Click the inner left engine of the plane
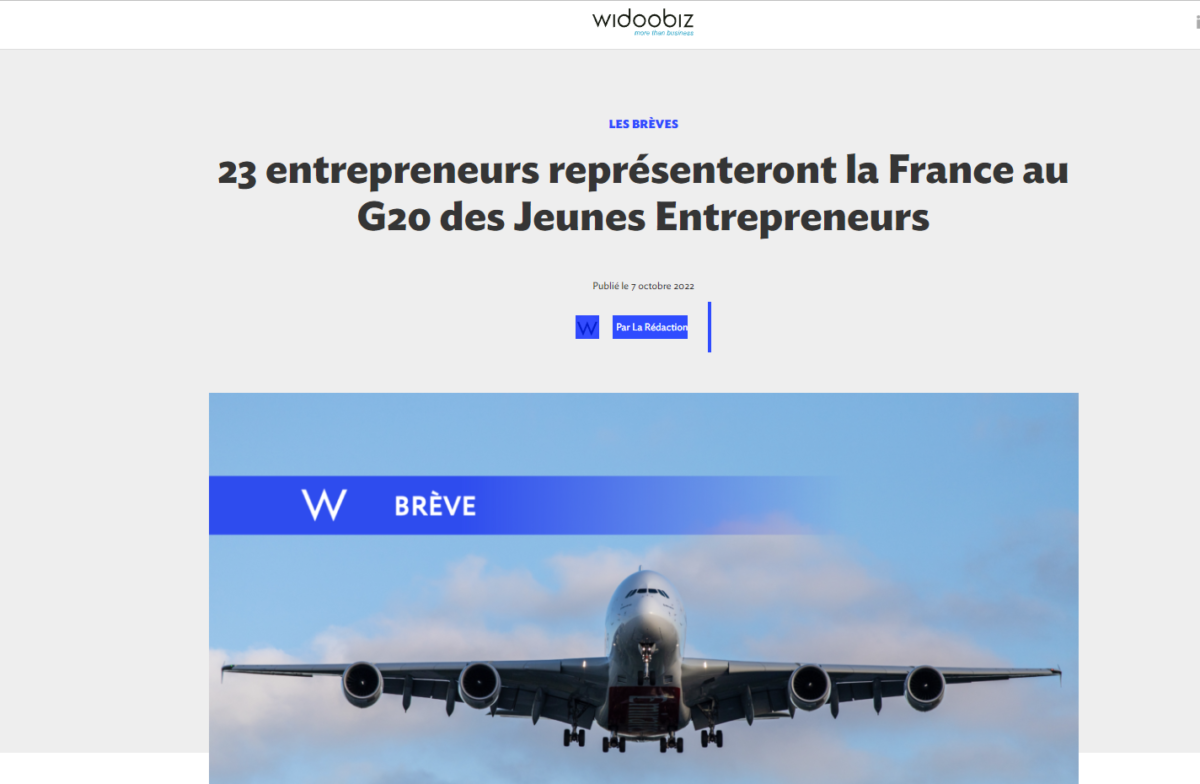 tap(480, 687)
